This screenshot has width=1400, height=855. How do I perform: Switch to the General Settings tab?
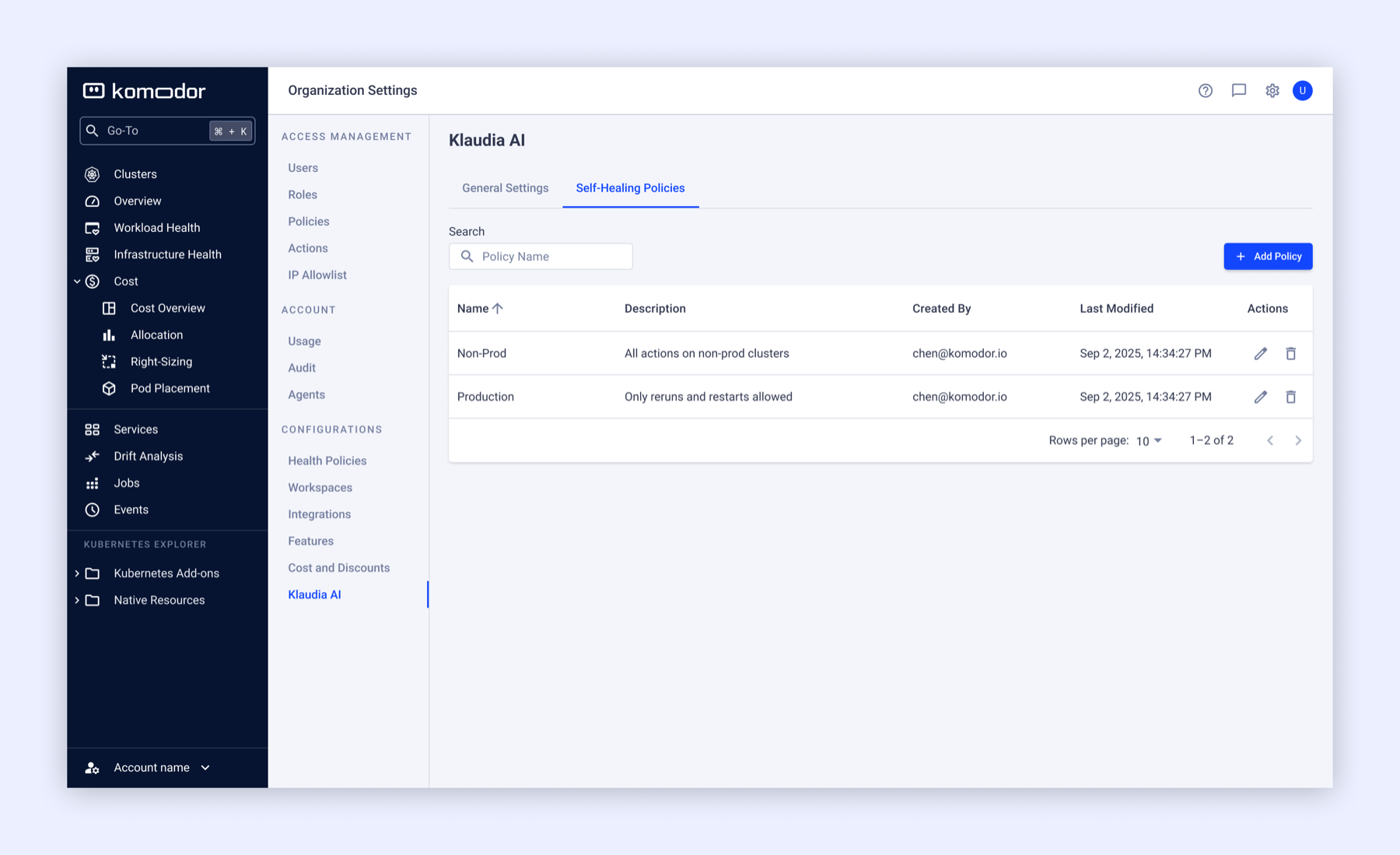[x=506, y=188]
